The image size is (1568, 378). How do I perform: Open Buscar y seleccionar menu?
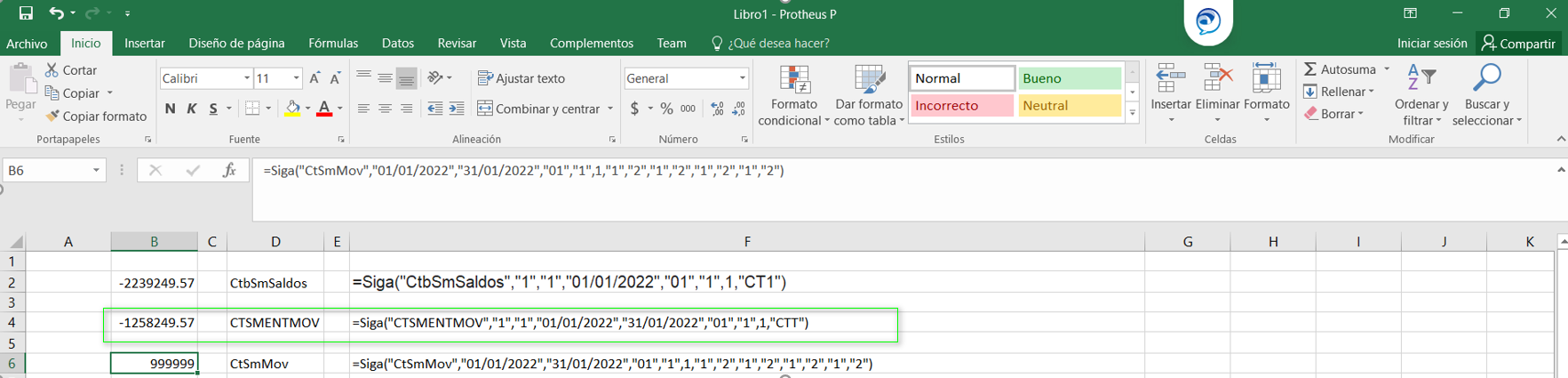click(1487, 95)
